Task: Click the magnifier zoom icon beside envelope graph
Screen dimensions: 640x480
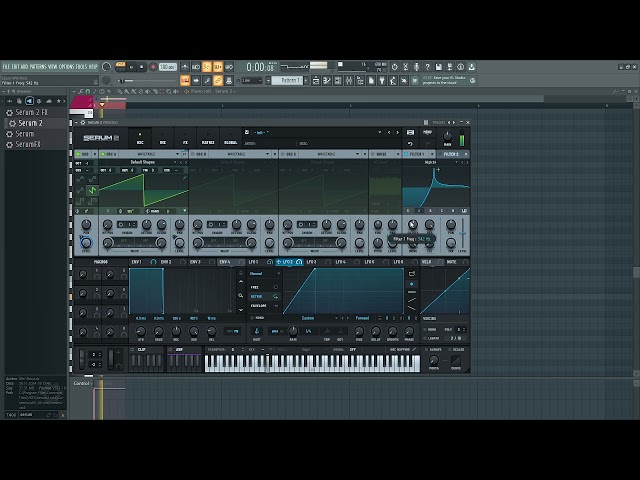Action: [x=241, y=296]
